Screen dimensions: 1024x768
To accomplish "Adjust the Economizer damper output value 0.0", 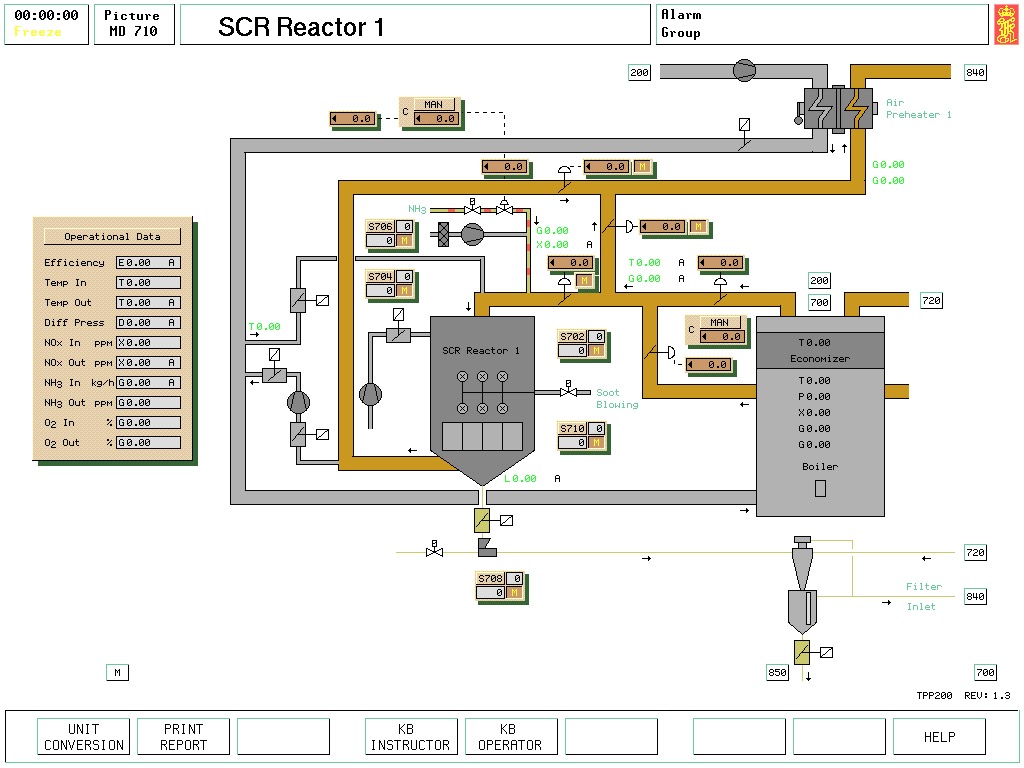I will 711,364.
